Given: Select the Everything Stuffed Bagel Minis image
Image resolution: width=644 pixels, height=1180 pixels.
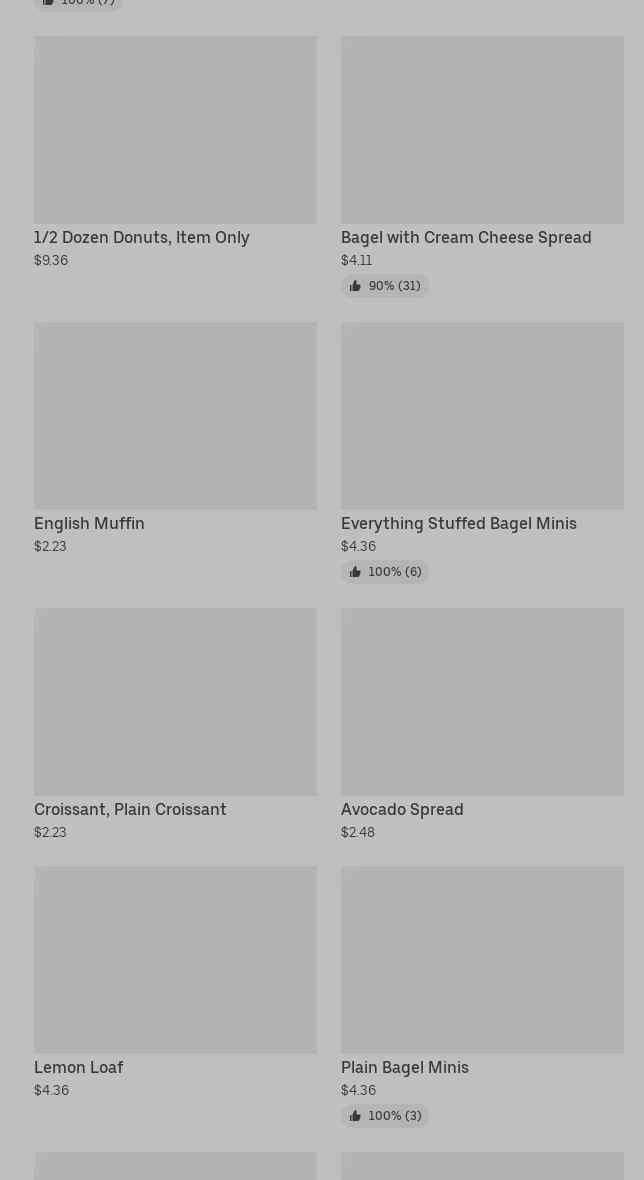Looking at the screenshot, I should tap(482, 416).
